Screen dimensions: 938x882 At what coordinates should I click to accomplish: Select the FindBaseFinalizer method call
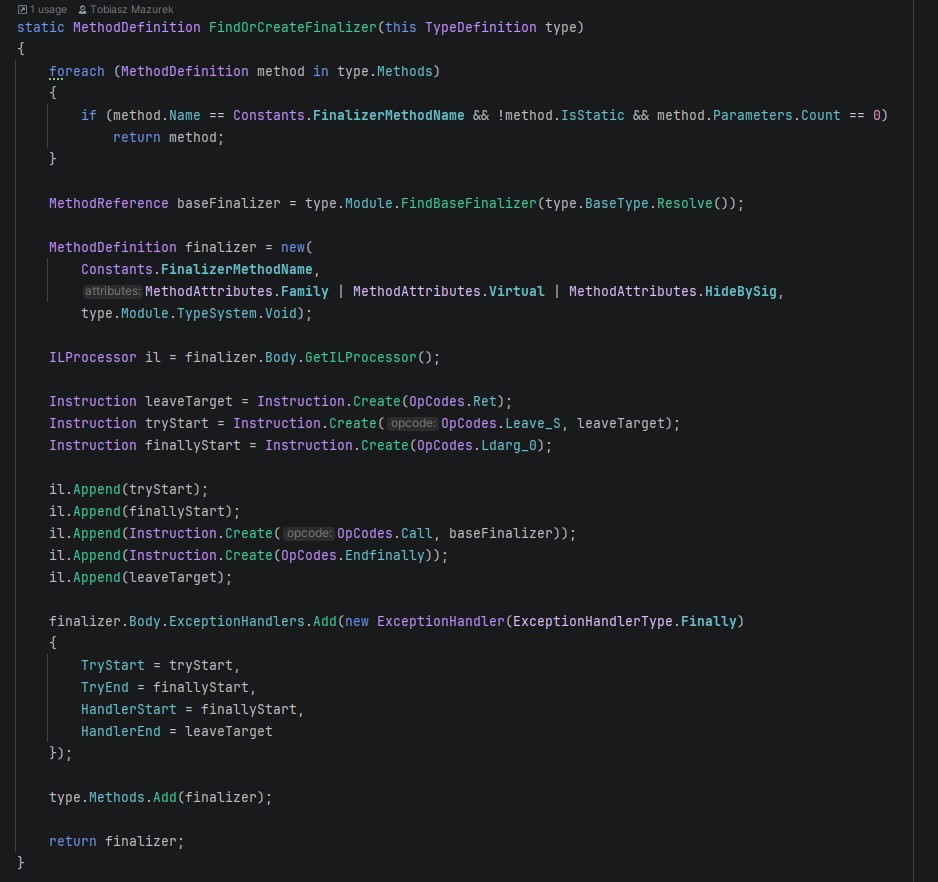[468, 203]
